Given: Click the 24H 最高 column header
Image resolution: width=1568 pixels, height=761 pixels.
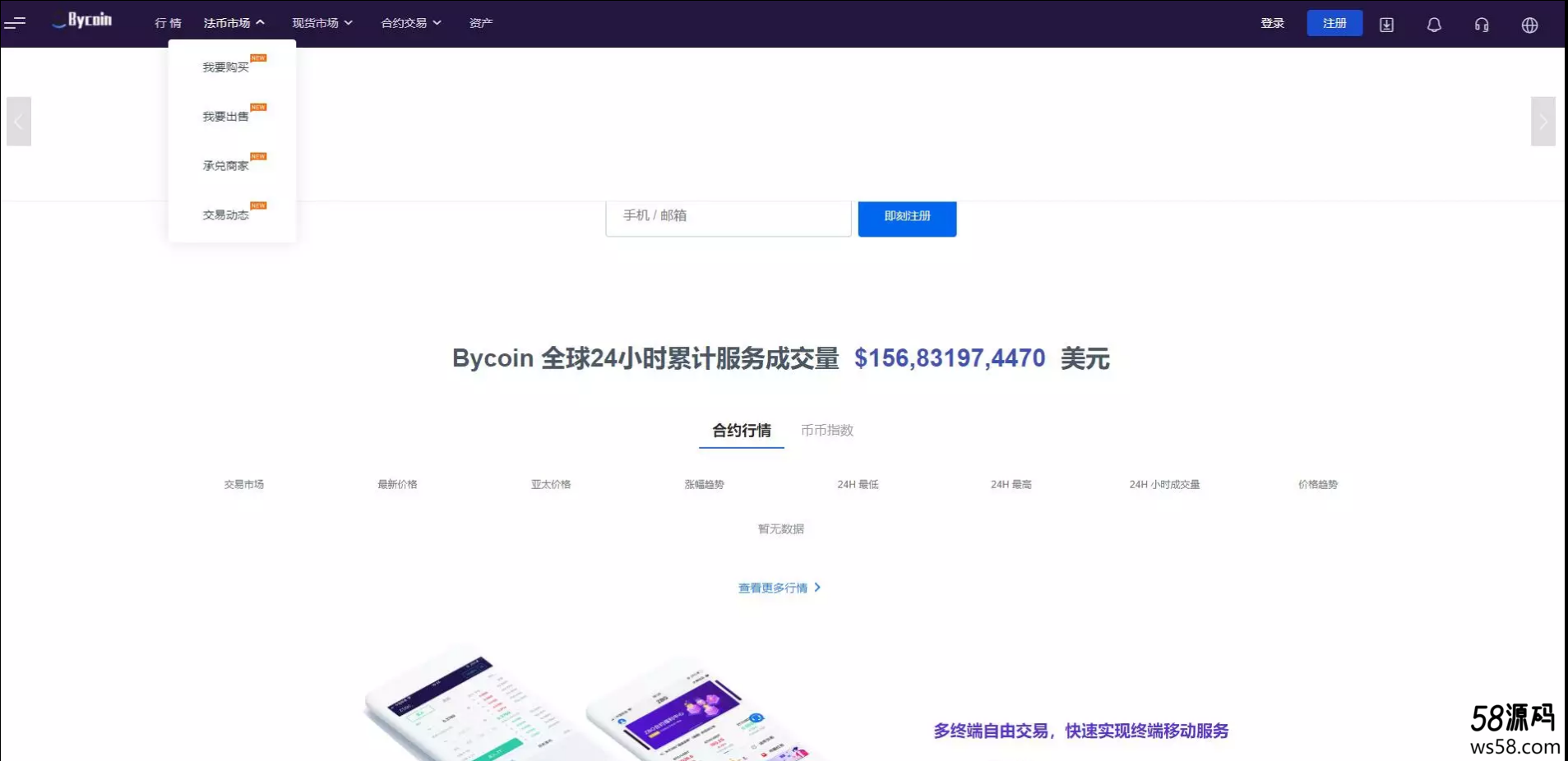Looking at the screenshot, I should (x=1011, y=484).
